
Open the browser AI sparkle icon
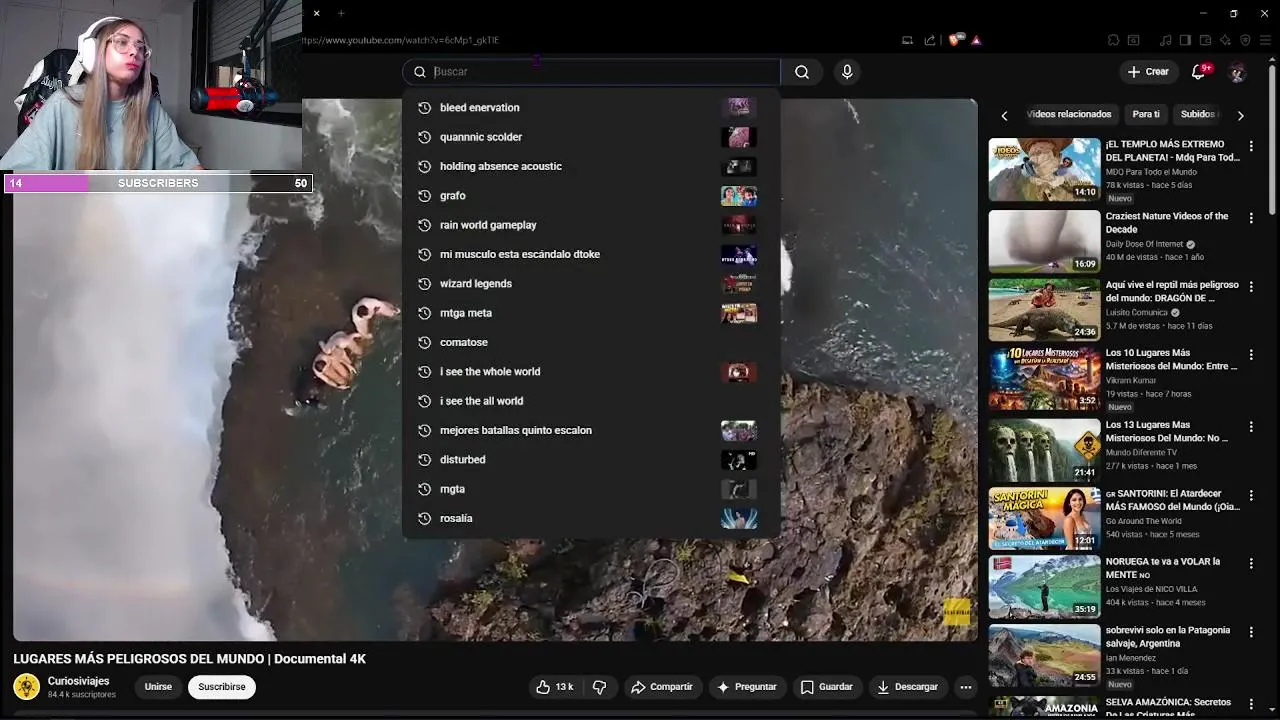(x=1225, y=40)
